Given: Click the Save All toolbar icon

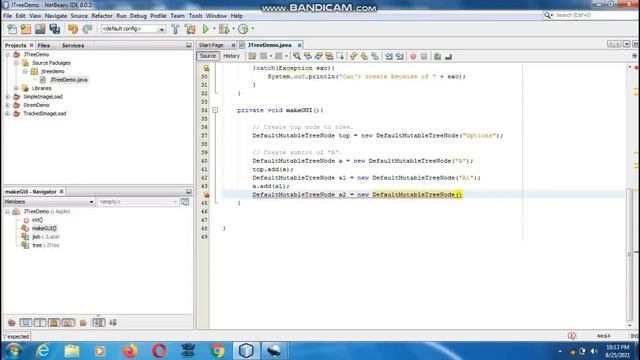Looking at the screenshot, I should point(55,29).
